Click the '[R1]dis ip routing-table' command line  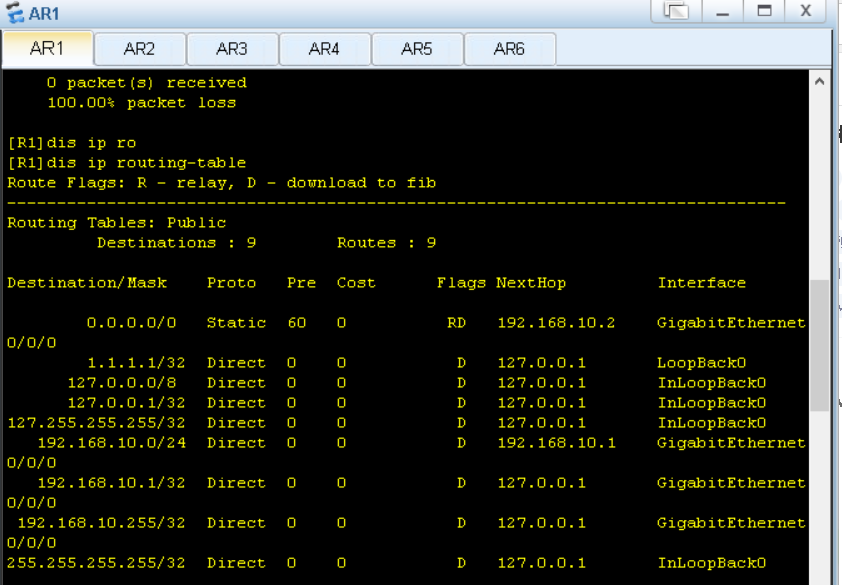tap(127, 163)
